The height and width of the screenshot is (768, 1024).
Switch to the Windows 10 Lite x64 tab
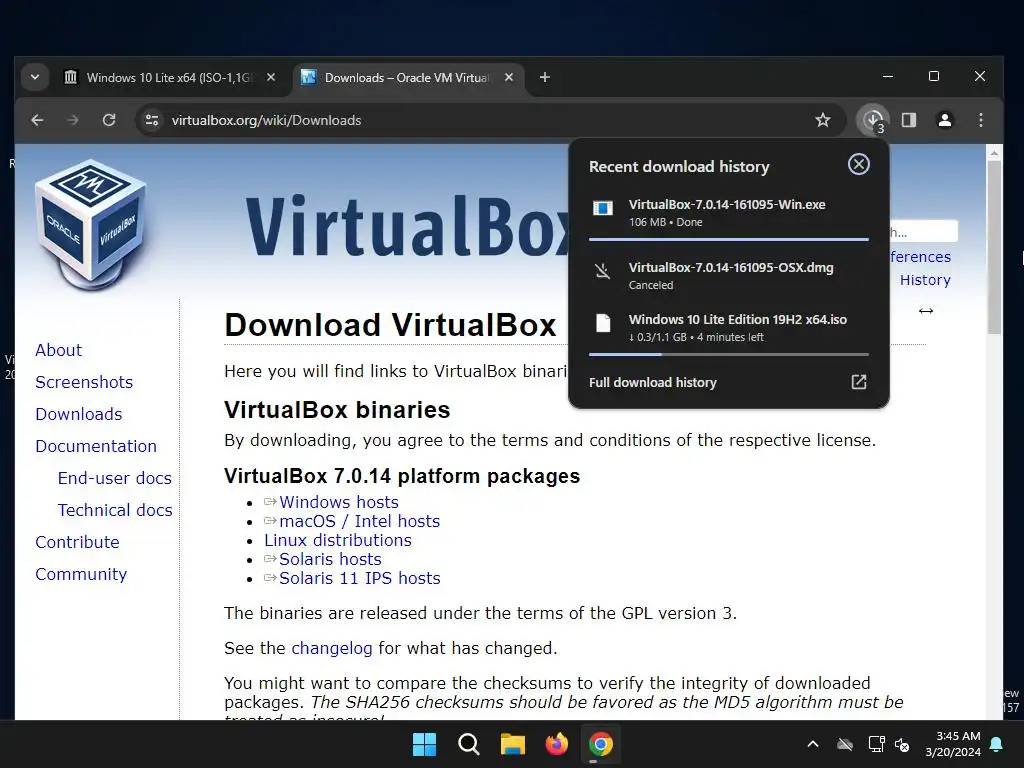click(170, 78)
